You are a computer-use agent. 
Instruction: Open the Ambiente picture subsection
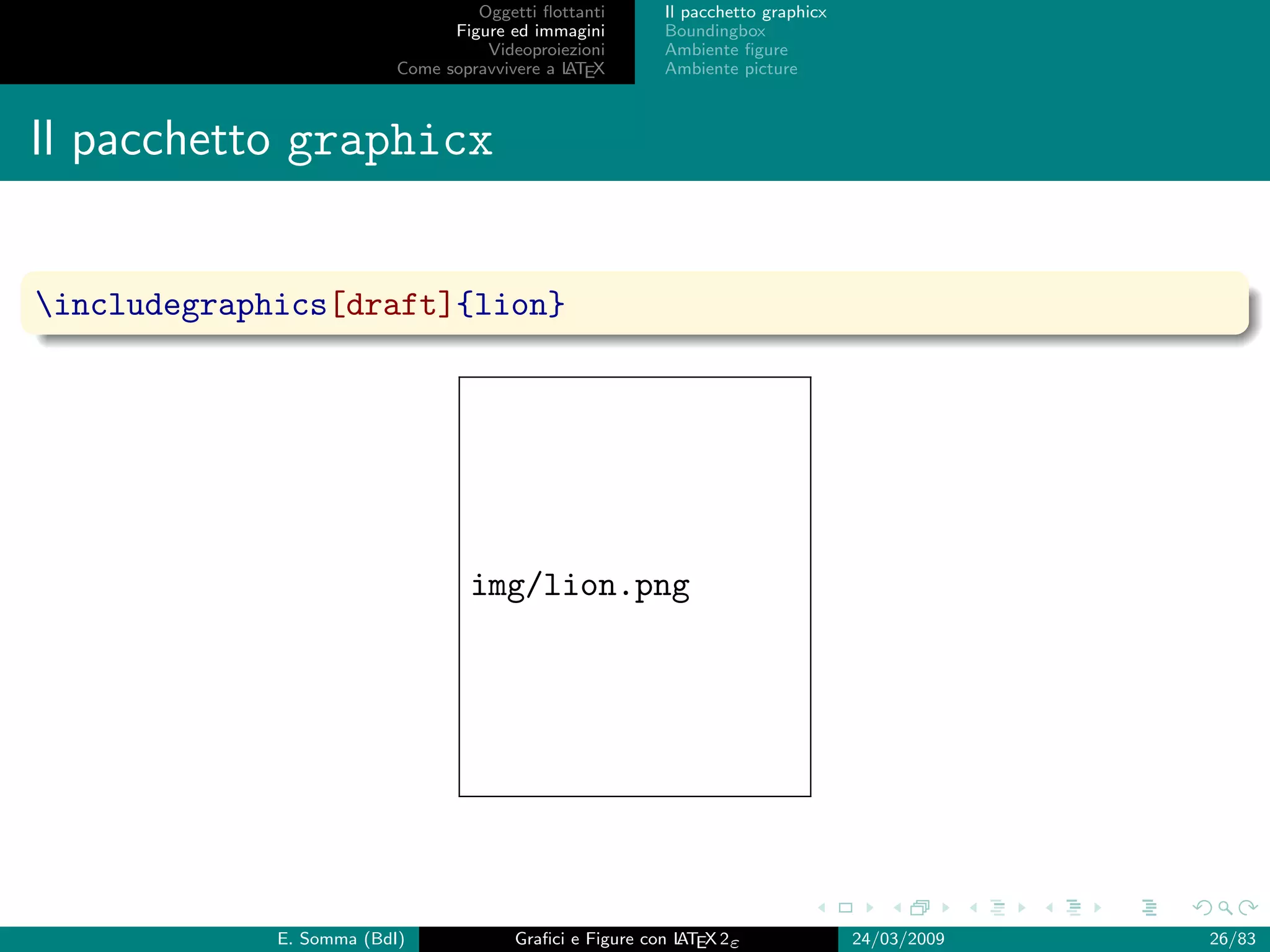coord(731,69)
